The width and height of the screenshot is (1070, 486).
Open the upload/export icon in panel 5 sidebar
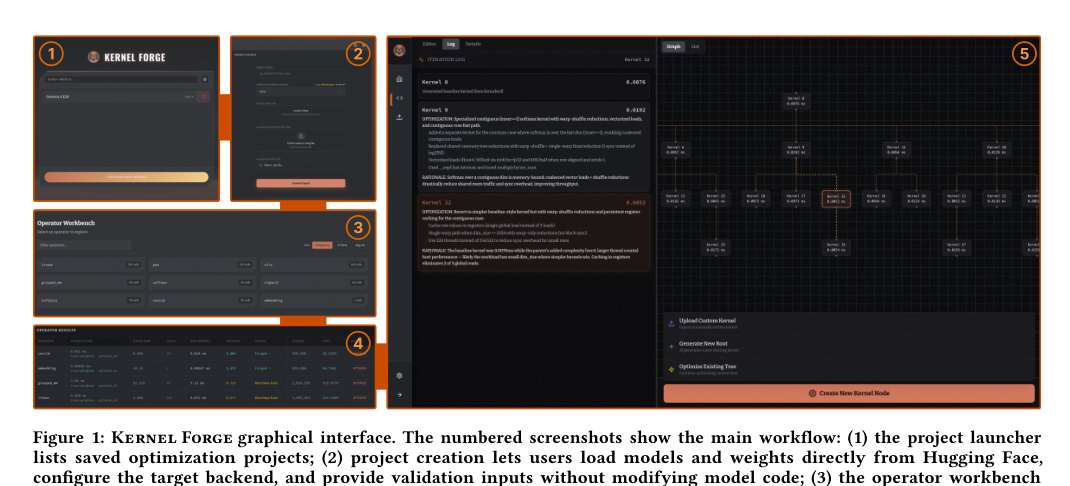point(399,117)
